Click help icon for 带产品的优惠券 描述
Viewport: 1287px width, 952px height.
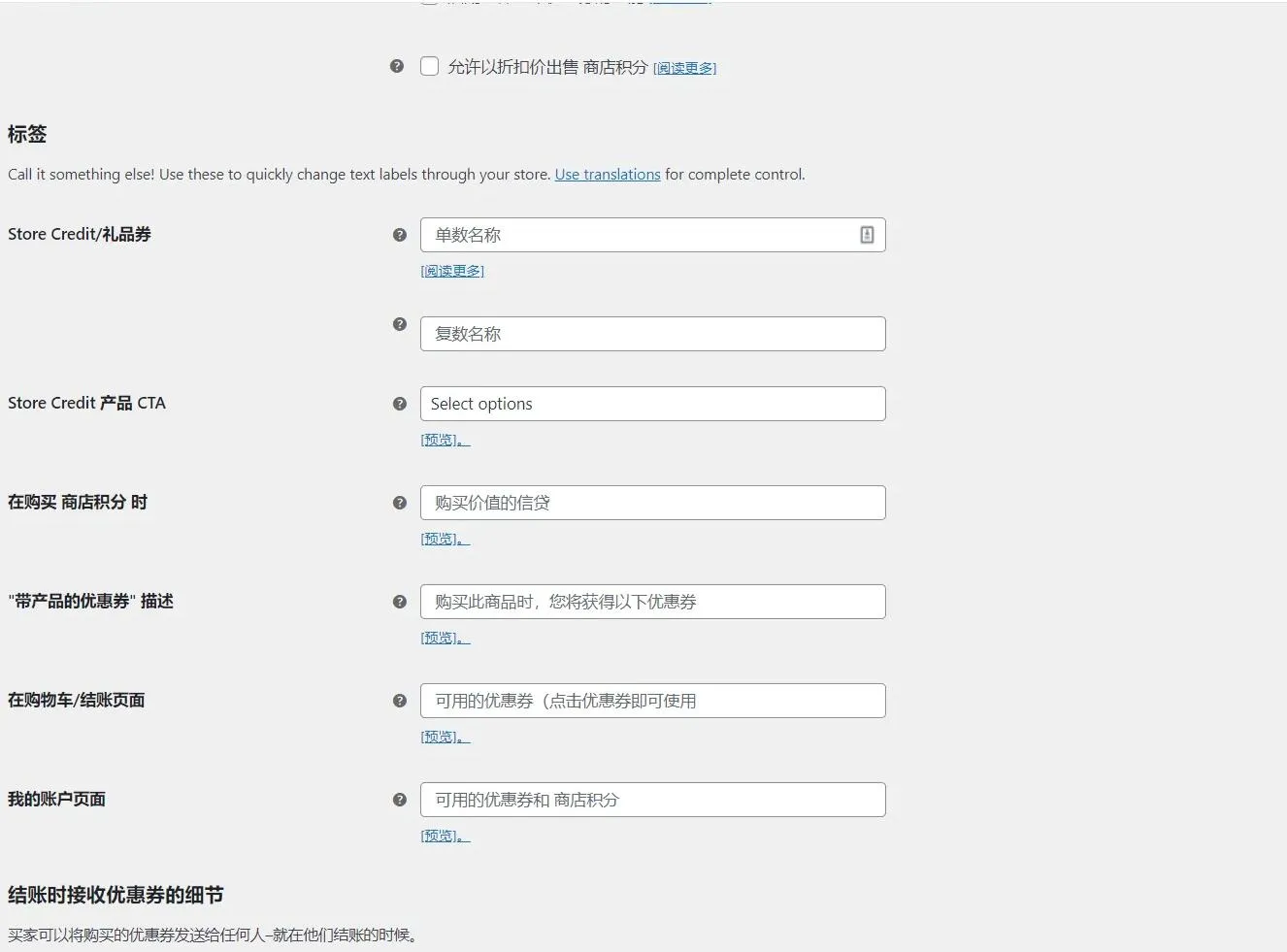click(x=399, y=602)
